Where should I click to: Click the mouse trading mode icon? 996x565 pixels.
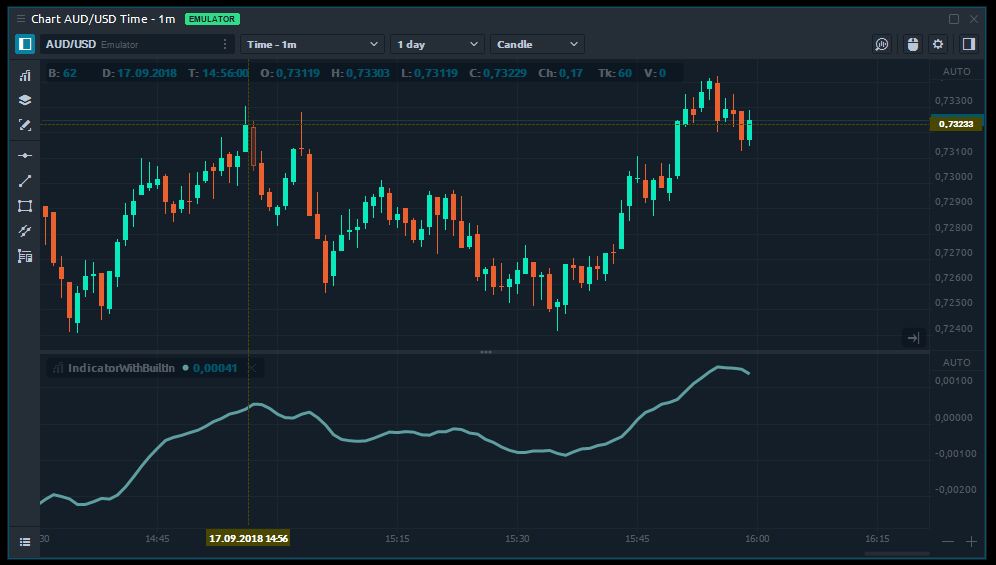911,44
